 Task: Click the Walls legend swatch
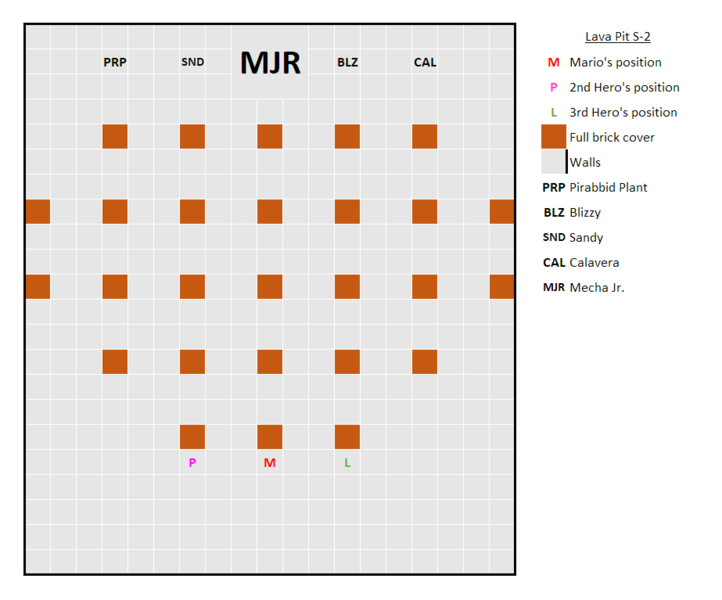pyautogui.click(x=554, y=162)
